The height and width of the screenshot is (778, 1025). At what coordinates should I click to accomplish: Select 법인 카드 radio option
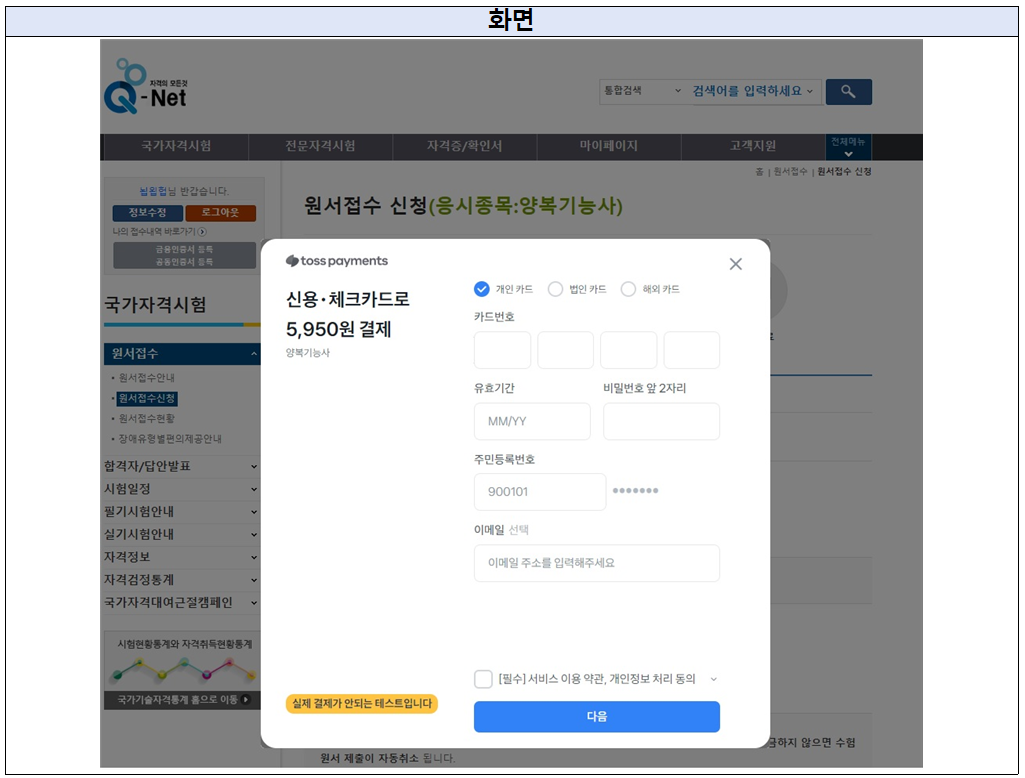coord(555,289)
